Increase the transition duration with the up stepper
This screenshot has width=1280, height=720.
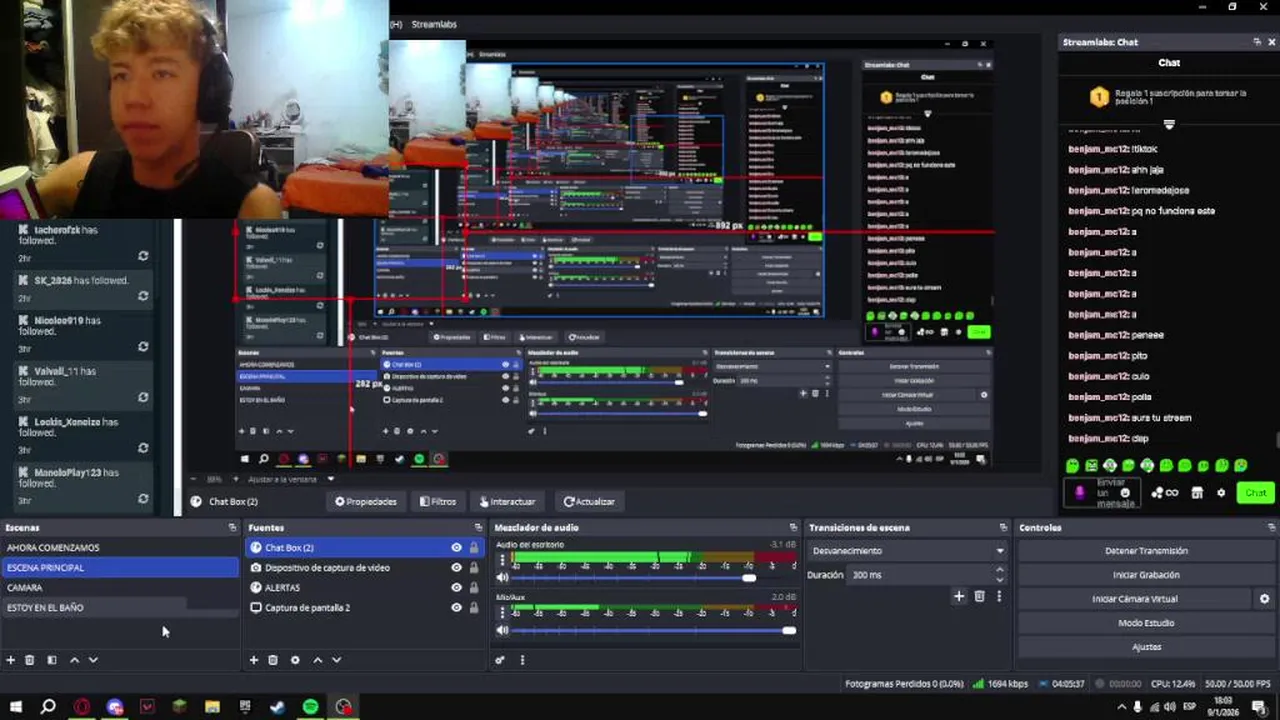[1000, 570]
